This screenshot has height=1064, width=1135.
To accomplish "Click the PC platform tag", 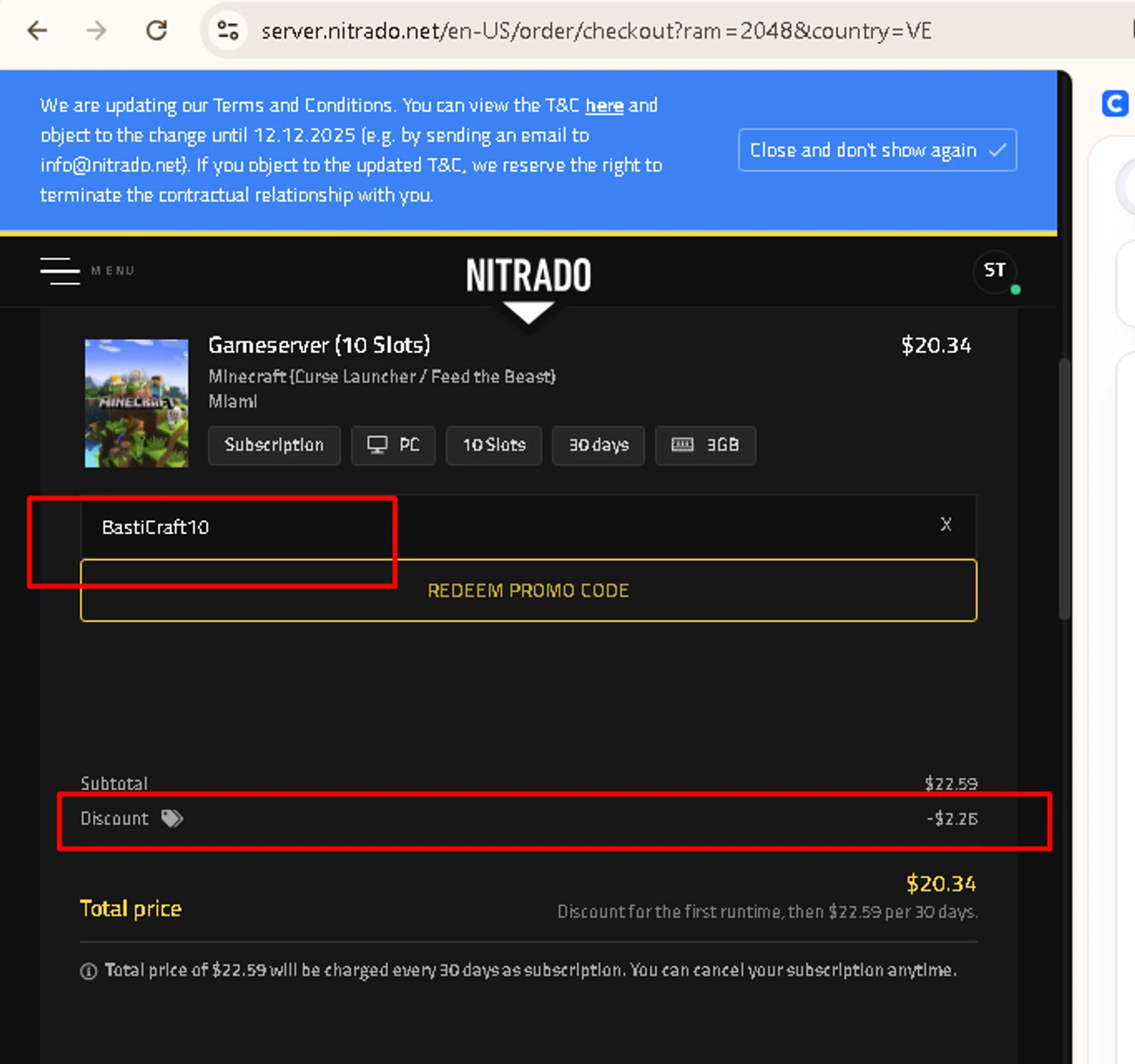I will click(393, 445).
